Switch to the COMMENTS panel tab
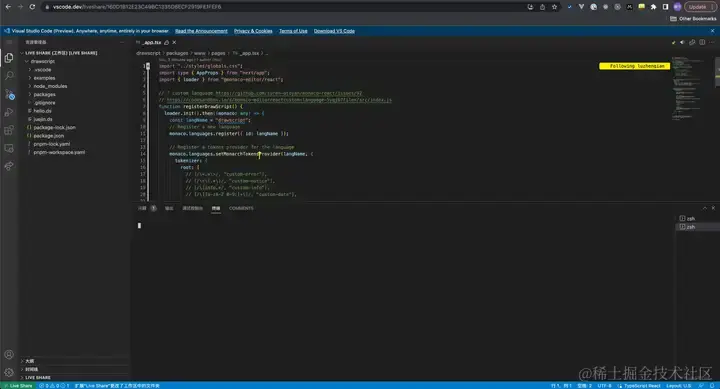 (x=241, y=208)
